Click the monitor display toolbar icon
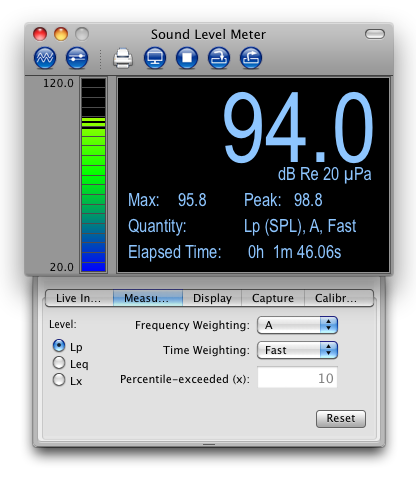Screen dimensions: 416x500 (155, 58)
